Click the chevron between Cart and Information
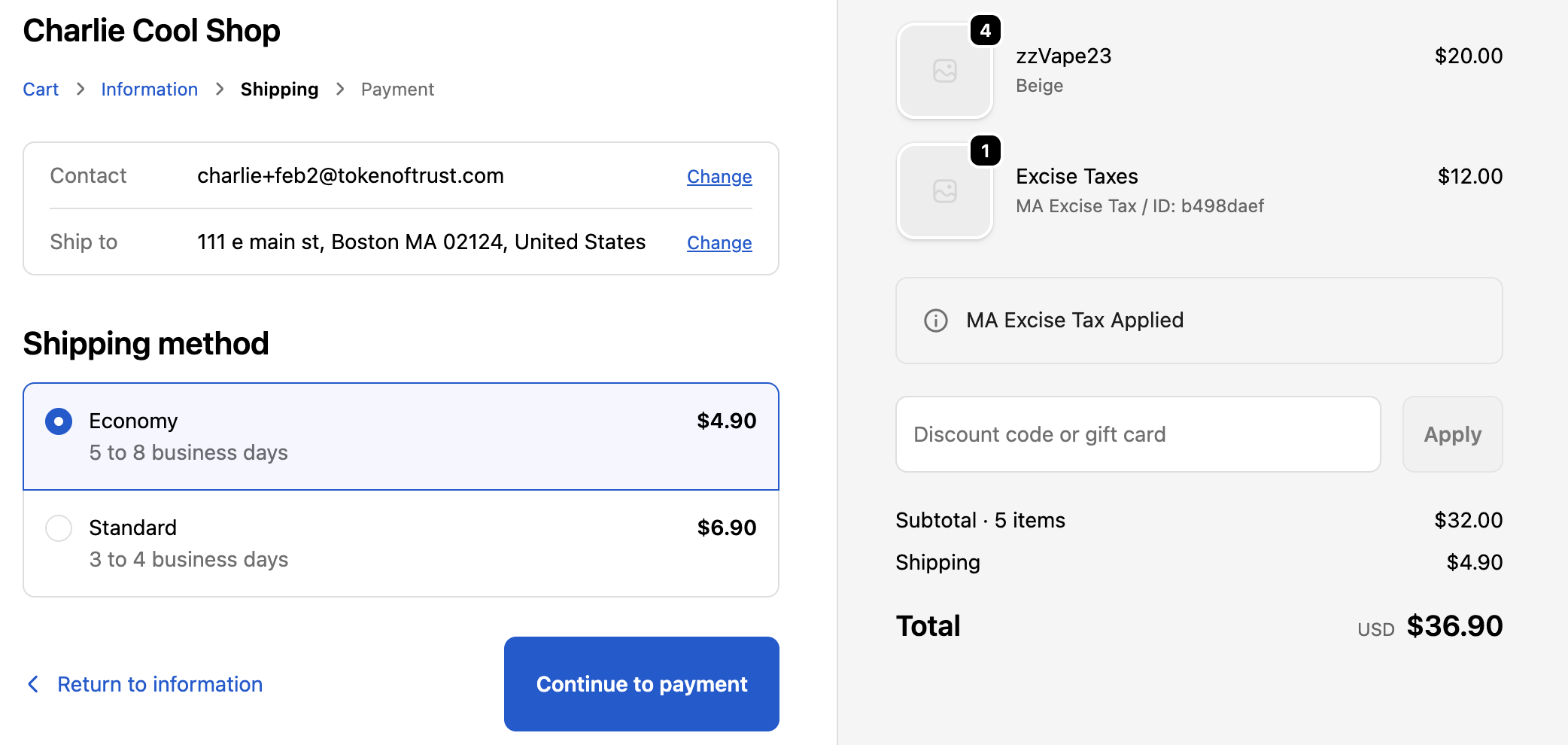This screenshot has height=745, width=1568. (81, 90)
